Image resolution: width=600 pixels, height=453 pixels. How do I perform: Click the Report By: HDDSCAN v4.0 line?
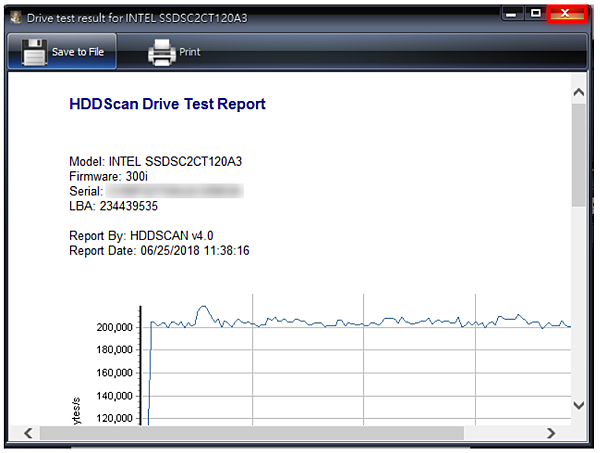(141, 236)
